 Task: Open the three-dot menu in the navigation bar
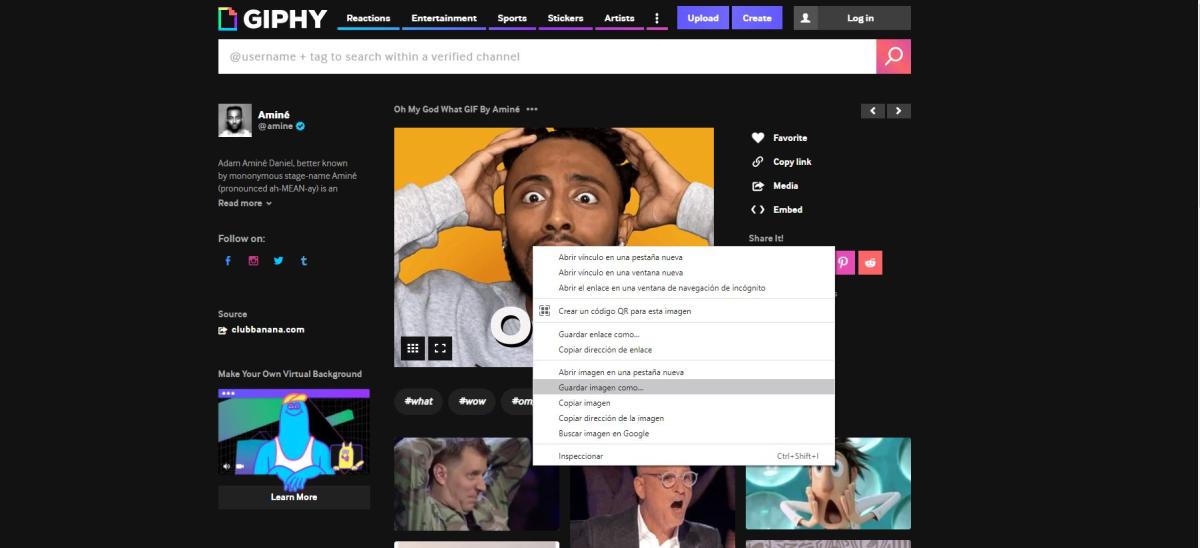(x=657, y=18)
